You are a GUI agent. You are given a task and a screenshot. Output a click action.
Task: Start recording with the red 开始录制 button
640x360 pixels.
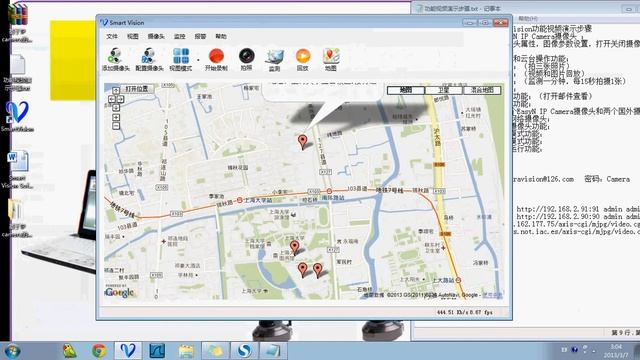[216, 59]
